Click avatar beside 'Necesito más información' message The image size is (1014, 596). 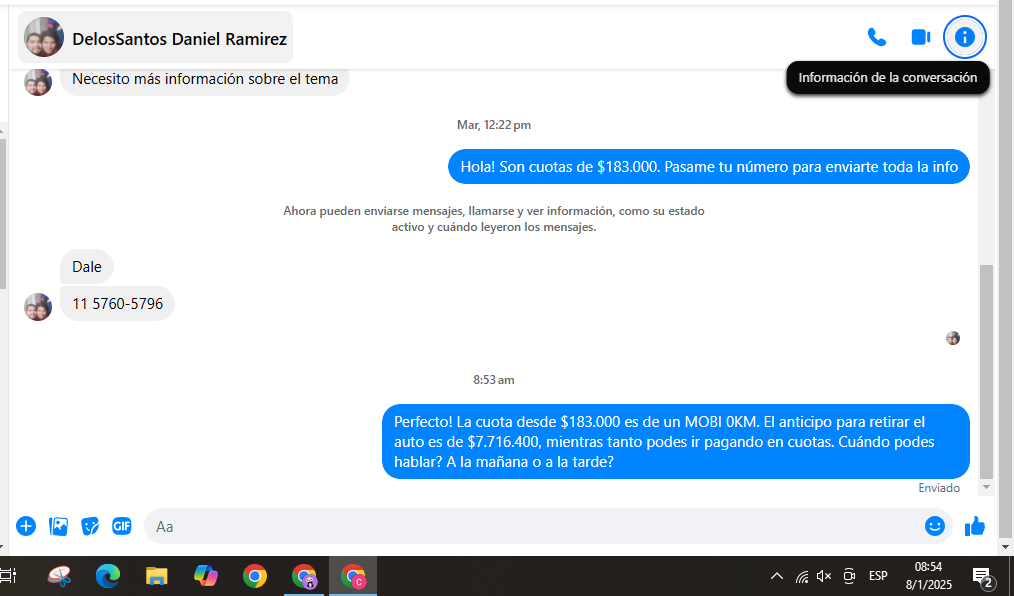[x=38, y=83]
